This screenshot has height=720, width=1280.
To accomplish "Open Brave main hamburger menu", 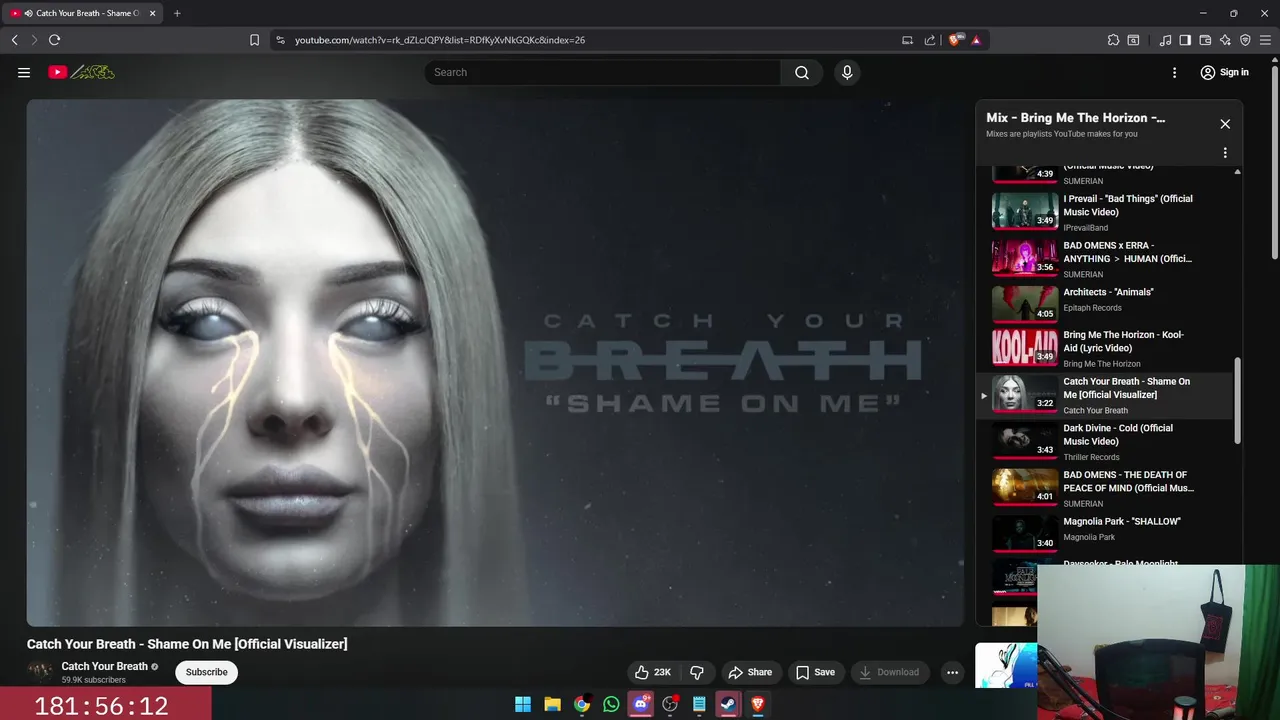I will pos(1266,40).
